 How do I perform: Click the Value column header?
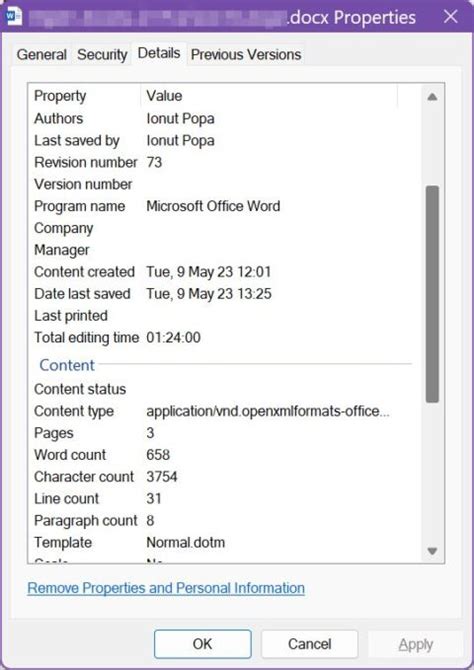(x=269, y=96)
